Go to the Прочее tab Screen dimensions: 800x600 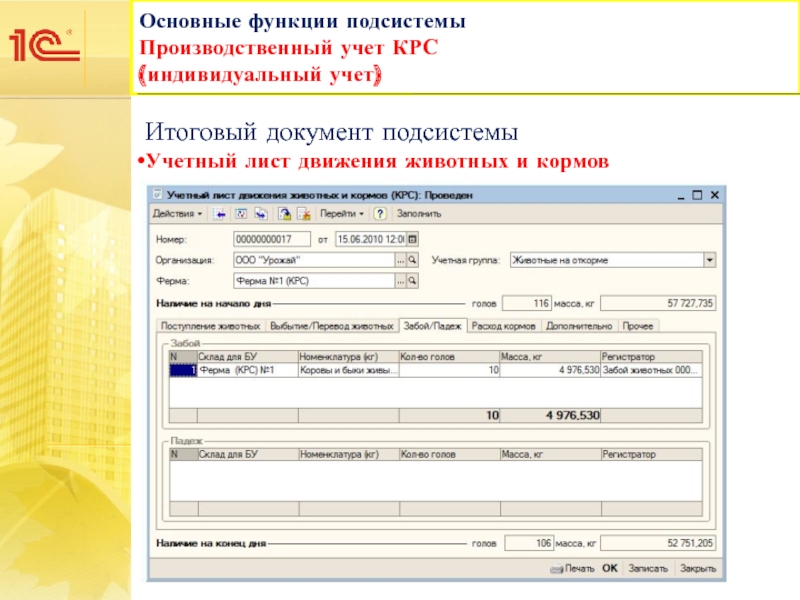click(x=638, y=326)
